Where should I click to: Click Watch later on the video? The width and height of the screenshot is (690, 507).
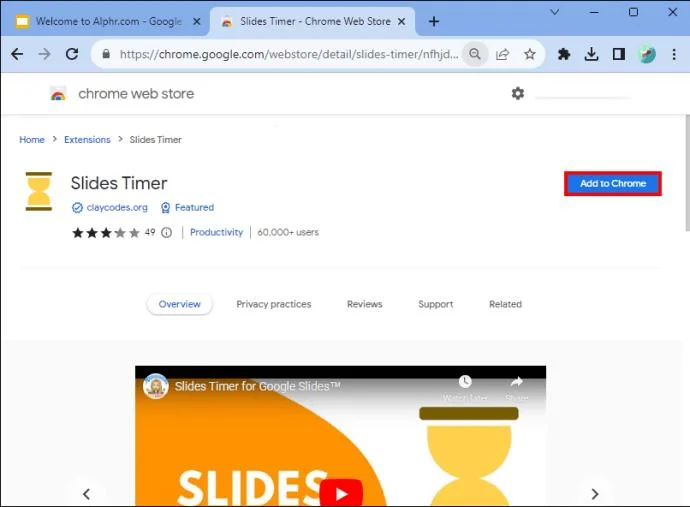pyautogui.click(x=465, y=388)
